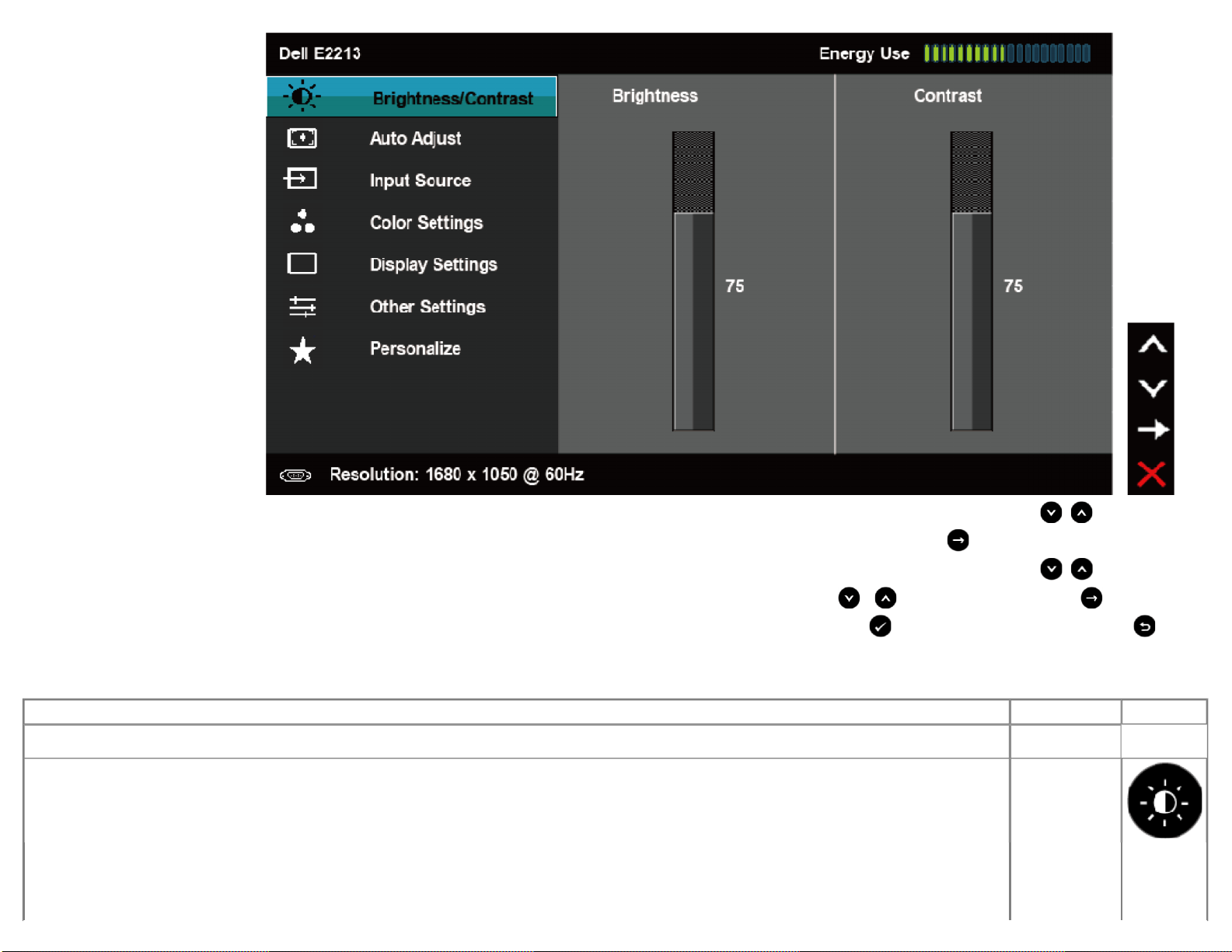
Task: Click the Personalize star icon
Action: pyautogui.click(x=302, y=350)
